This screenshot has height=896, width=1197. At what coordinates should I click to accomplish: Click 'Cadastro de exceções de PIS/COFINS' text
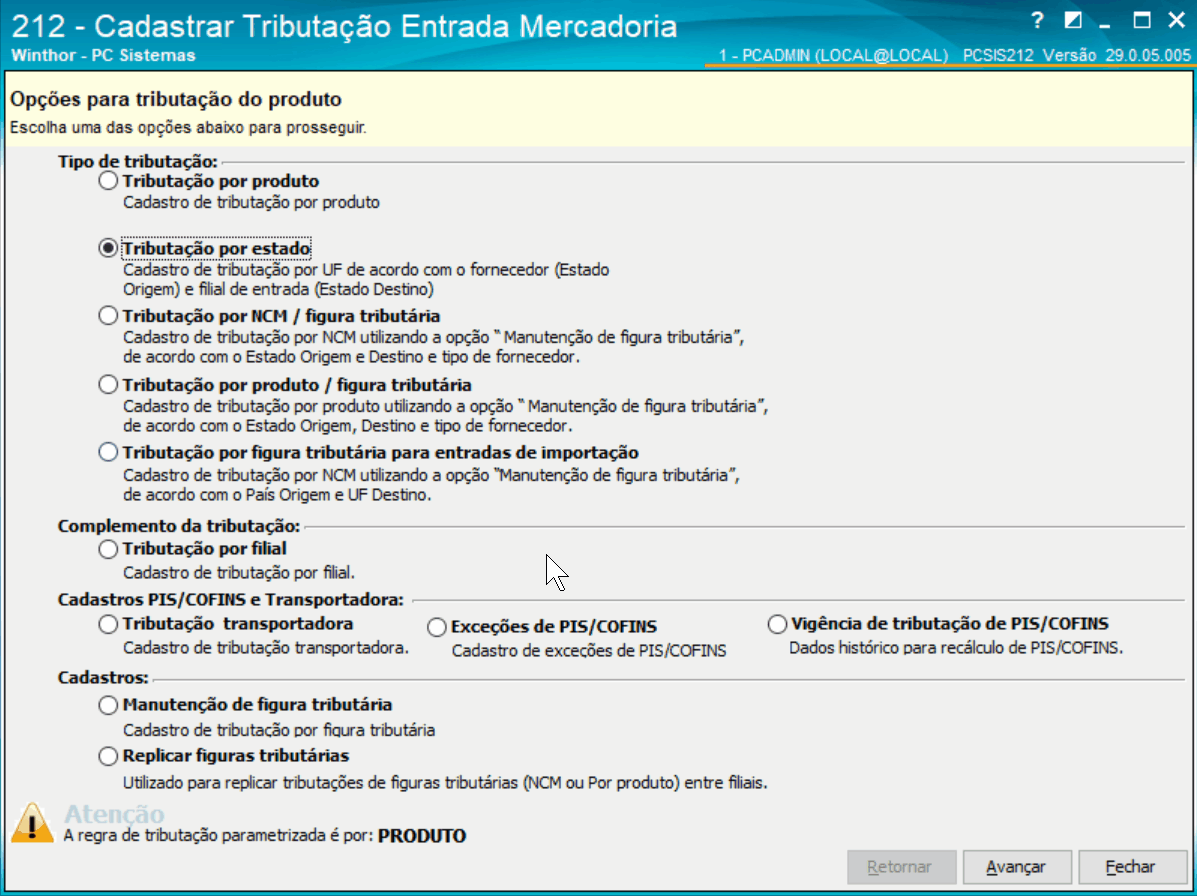tap(589, 651)
